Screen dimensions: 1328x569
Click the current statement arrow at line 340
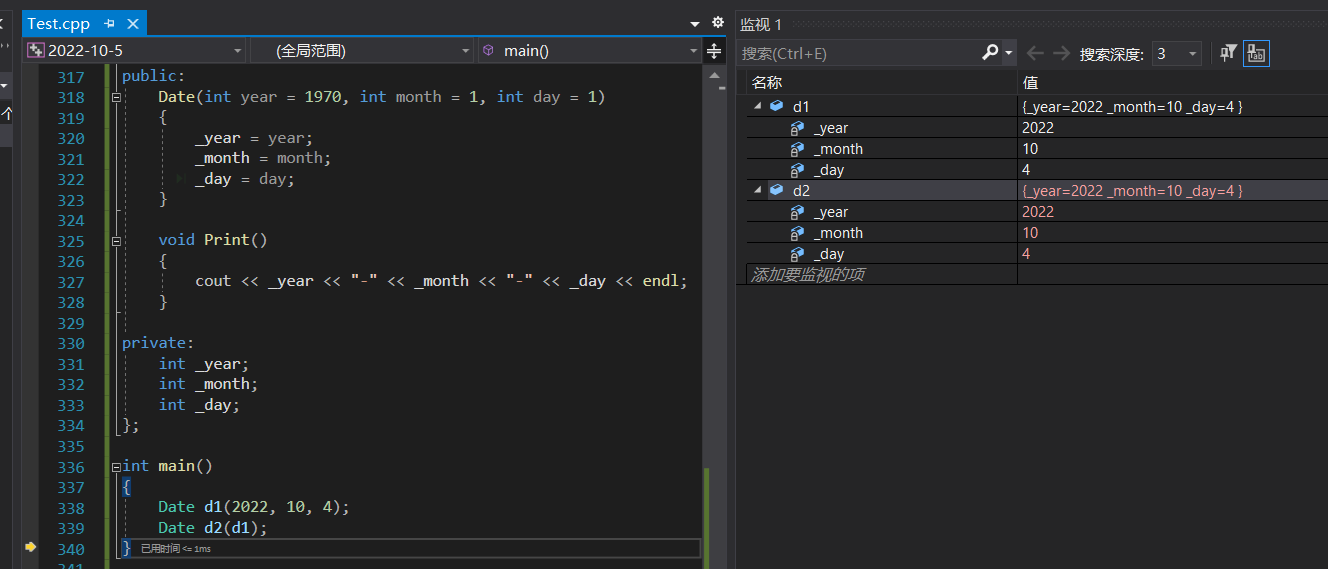click(x=30, y=547)
